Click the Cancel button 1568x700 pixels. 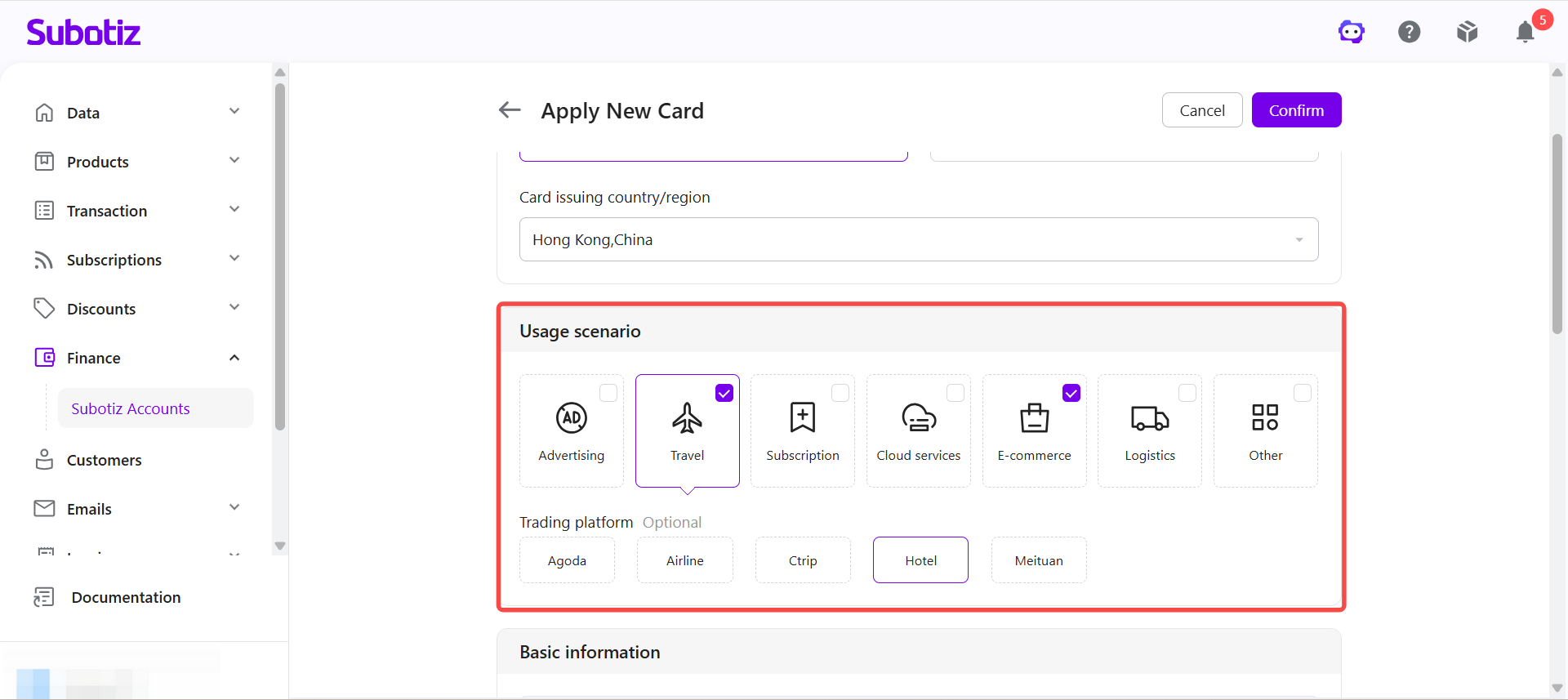[x=1202, y=110]
